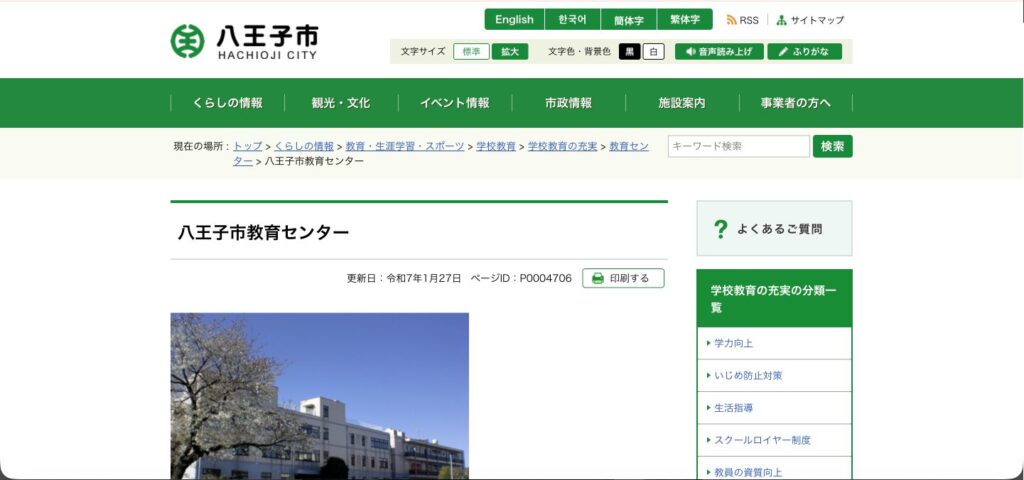This screenshot has width=1024, height=480.
Task: Switch background color to 黒
Action: pos(629,51)
